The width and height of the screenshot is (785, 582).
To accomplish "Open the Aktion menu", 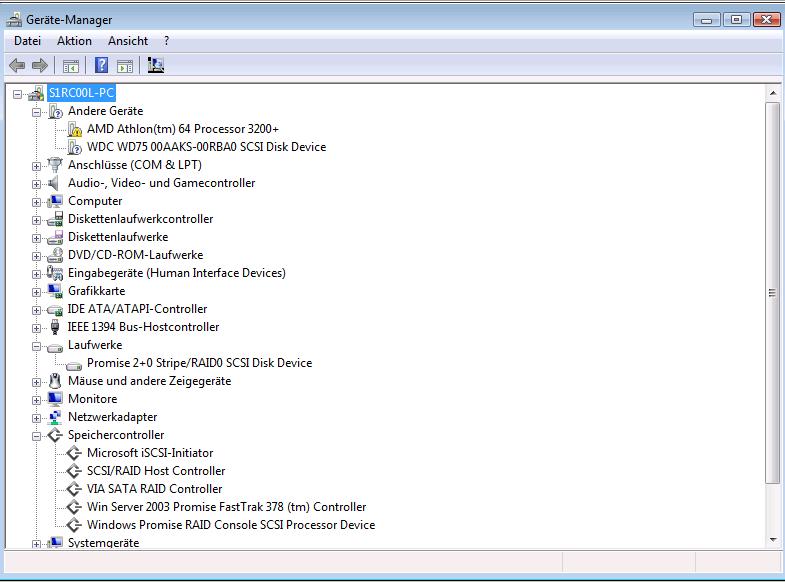I will 74,41.
